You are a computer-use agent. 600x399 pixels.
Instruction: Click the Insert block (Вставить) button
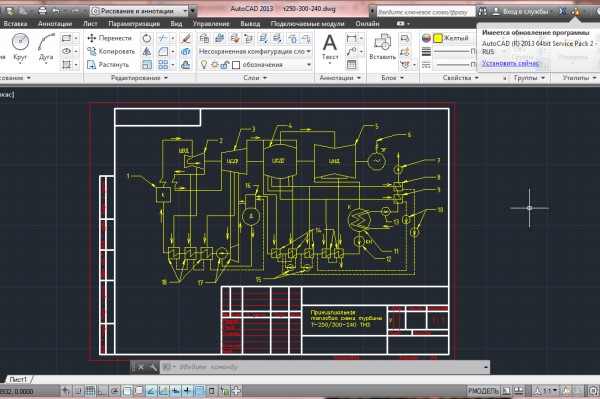pyautogui.click(x=383, y=47)
